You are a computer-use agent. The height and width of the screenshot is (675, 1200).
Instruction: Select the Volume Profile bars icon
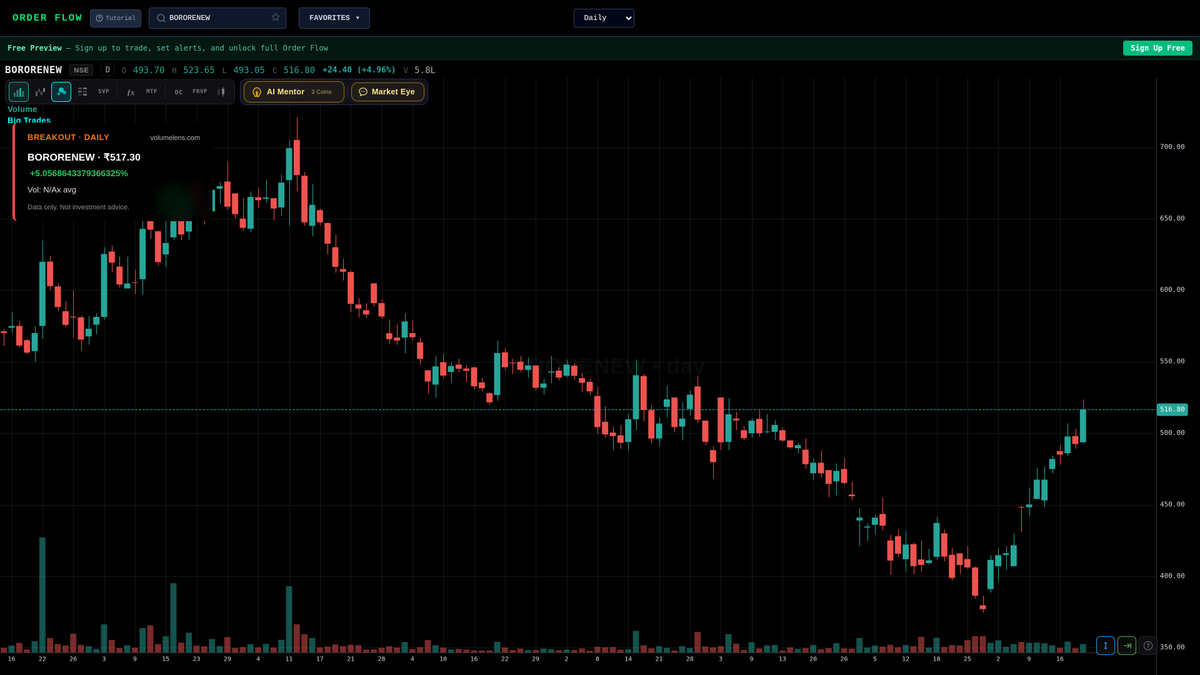click(18, 91)
